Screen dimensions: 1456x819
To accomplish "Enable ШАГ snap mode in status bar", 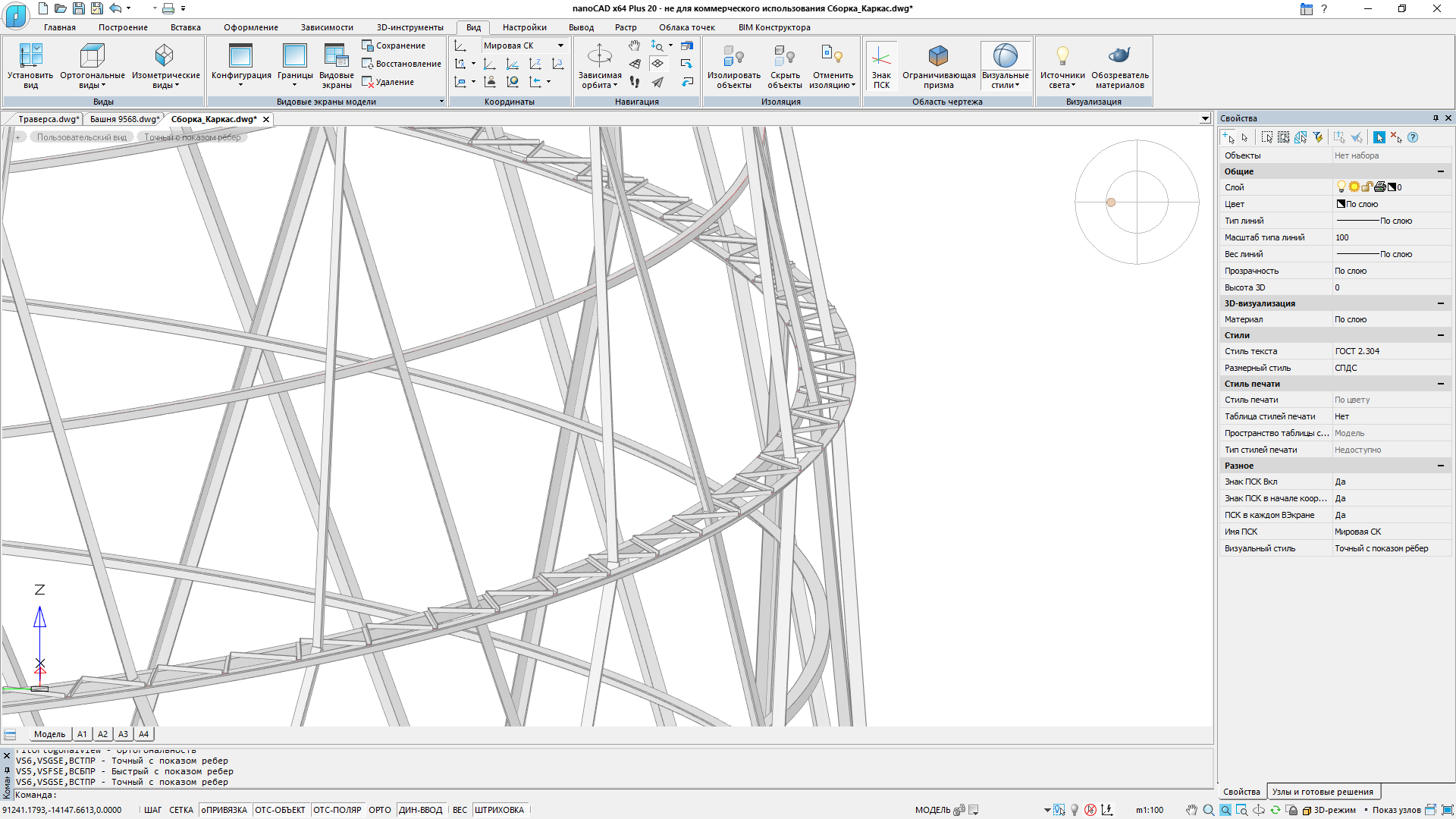I will click(152, 810).
